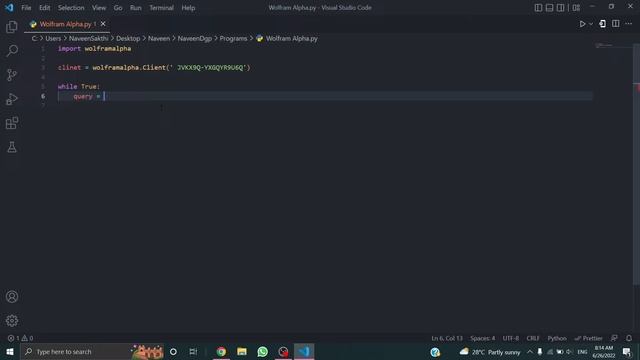Expand the Users breadcrumb segment
This screenshot has width=640, height=360.
click(53, 38)
